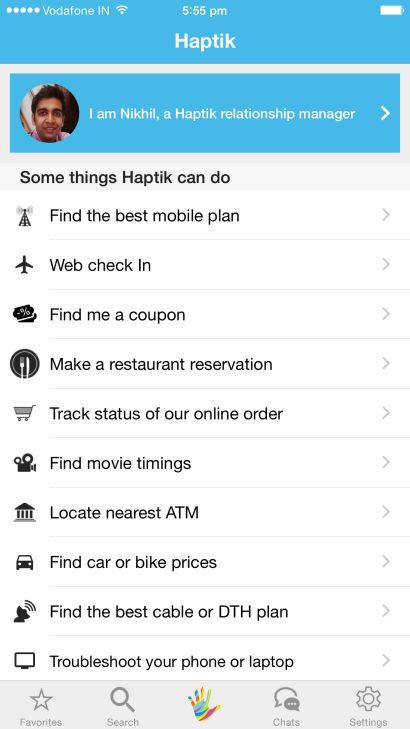Open the Settings tab

click(x=368, y=708)
